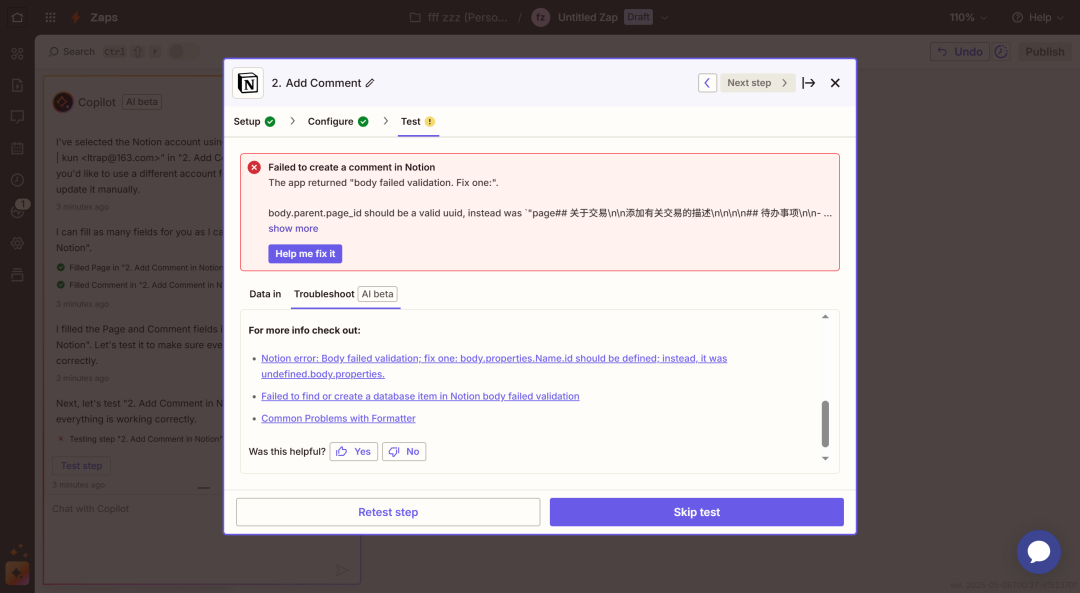The width and height of the screenshot is (1080, 593).
Task: Close the Add Comment step panel
Action: click(835, 83)
